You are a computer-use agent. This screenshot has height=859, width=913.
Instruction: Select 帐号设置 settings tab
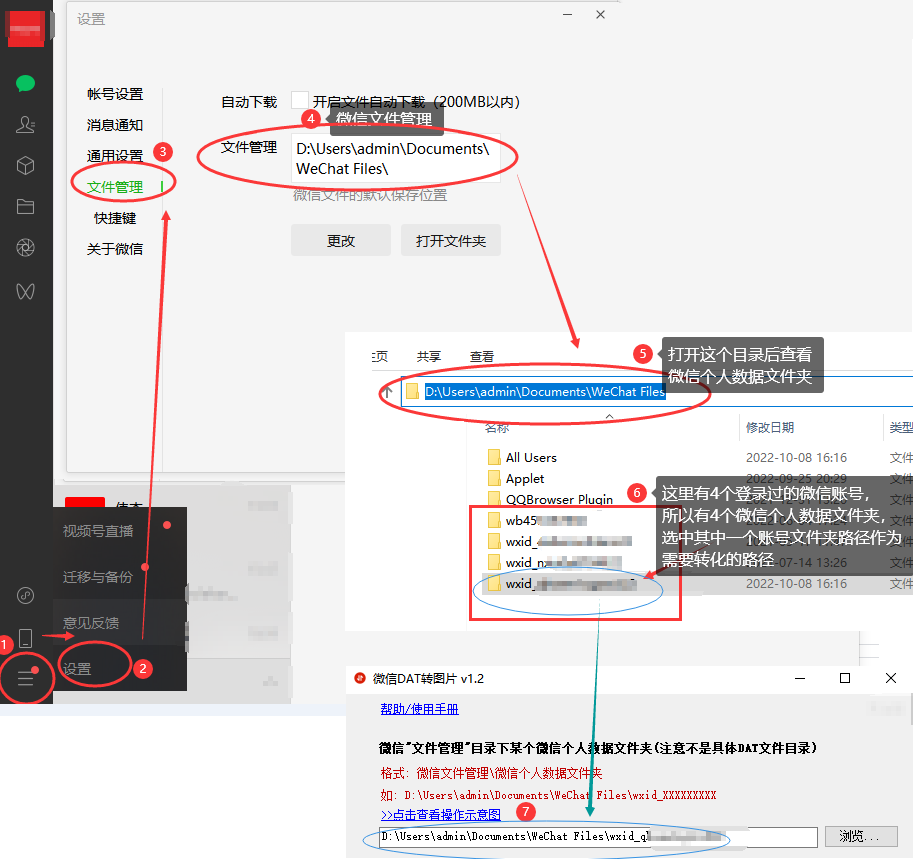pyautogui.click(x=115, y=94)
